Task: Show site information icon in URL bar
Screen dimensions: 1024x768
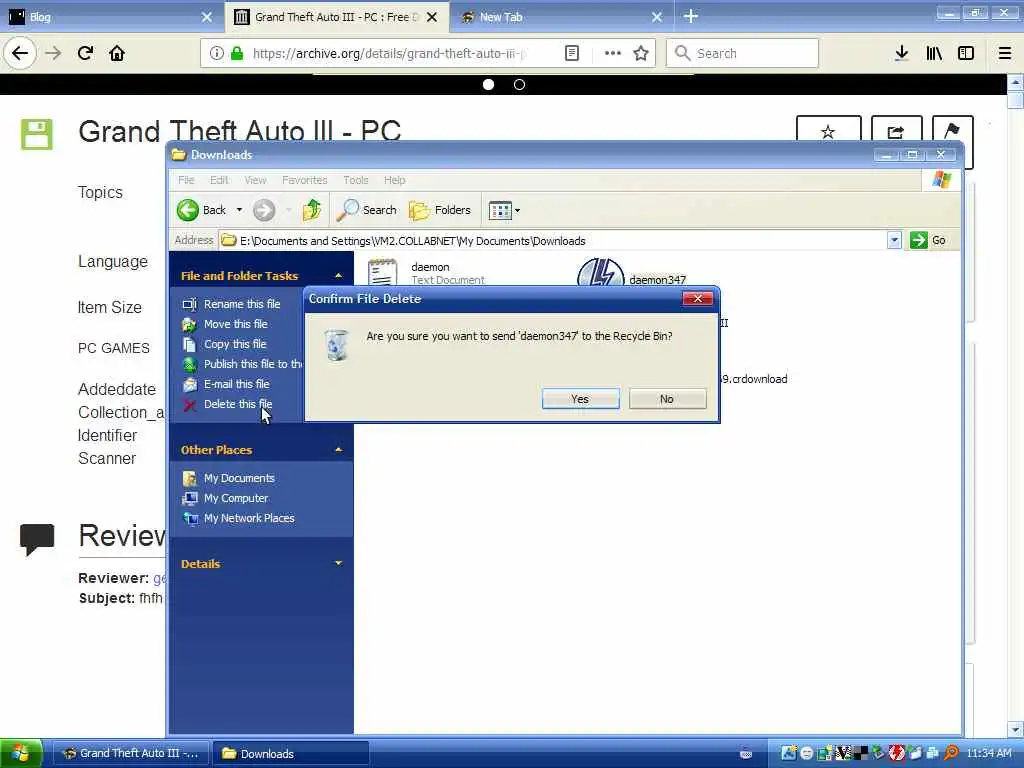Action: pyautogui.click(x=216, y=53)
